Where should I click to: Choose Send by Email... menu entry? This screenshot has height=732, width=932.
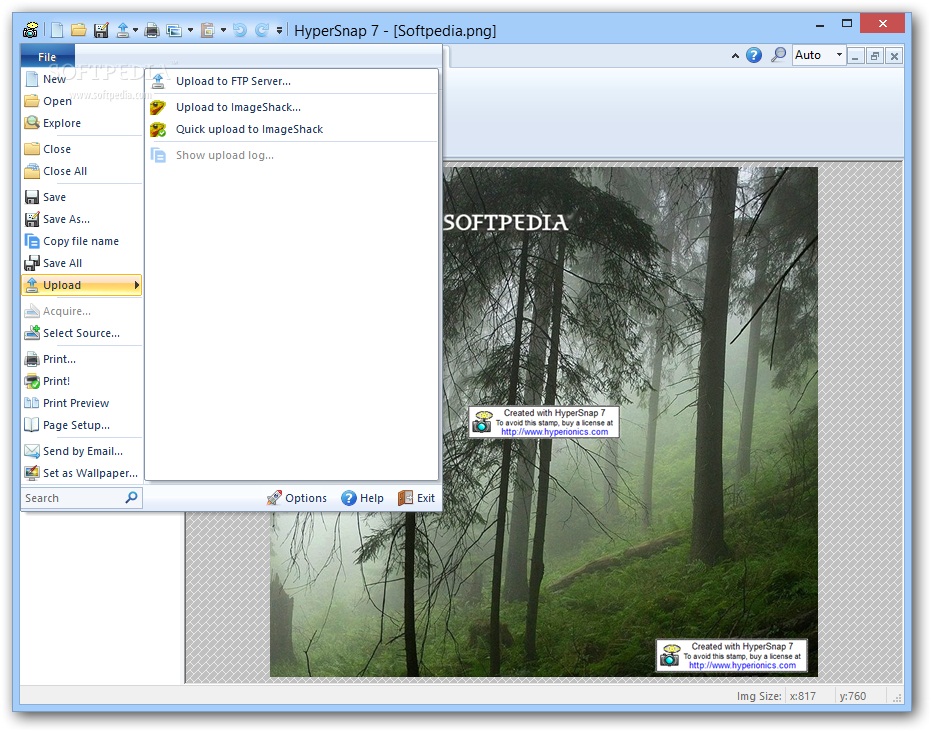click(82, 452)
